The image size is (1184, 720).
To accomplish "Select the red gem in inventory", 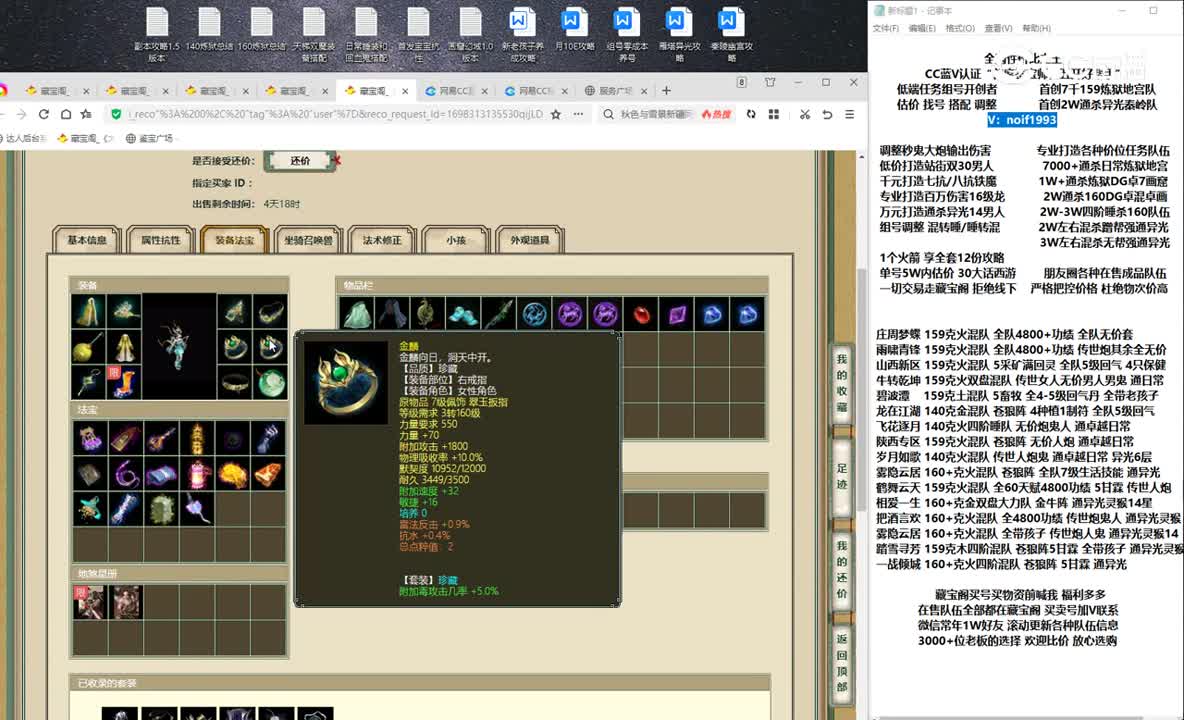I will (x=641, y=314).
